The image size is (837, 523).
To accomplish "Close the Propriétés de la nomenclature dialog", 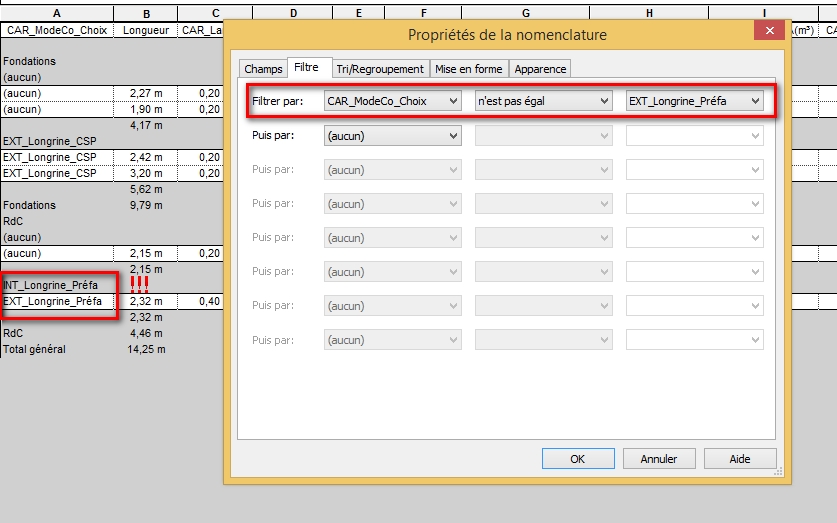I will coord(769,31).
